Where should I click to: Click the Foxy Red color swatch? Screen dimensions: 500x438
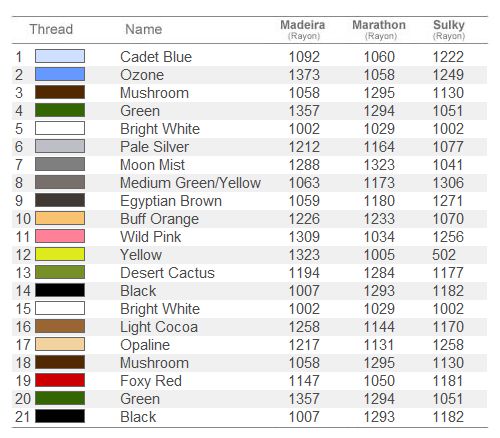(x=60, y=380)
